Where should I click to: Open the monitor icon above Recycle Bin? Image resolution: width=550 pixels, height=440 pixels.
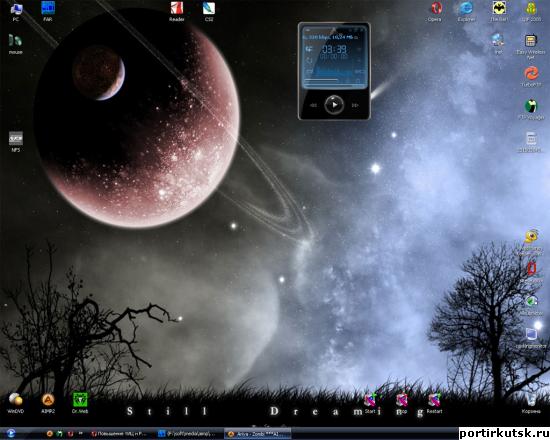pyautogui.click(x=531, y=338)
